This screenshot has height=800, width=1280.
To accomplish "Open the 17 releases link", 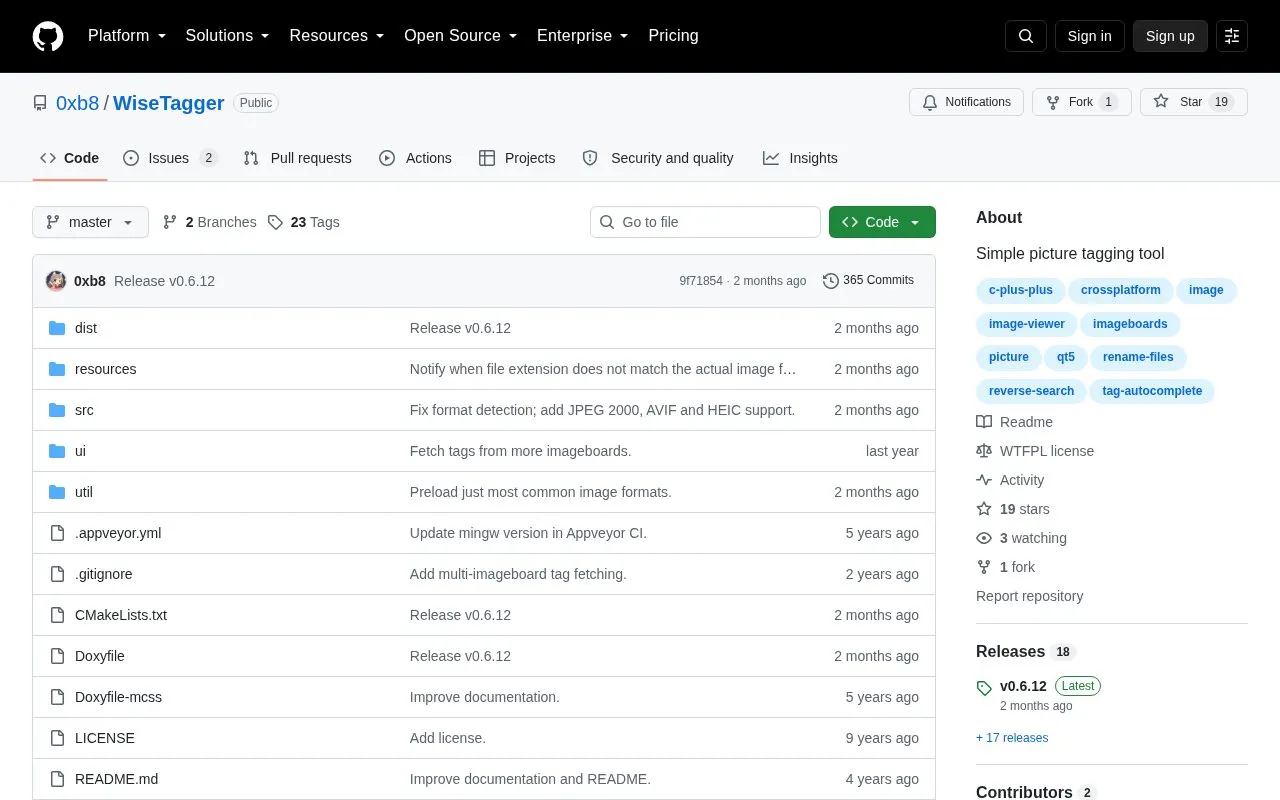I will point(1012,738).
